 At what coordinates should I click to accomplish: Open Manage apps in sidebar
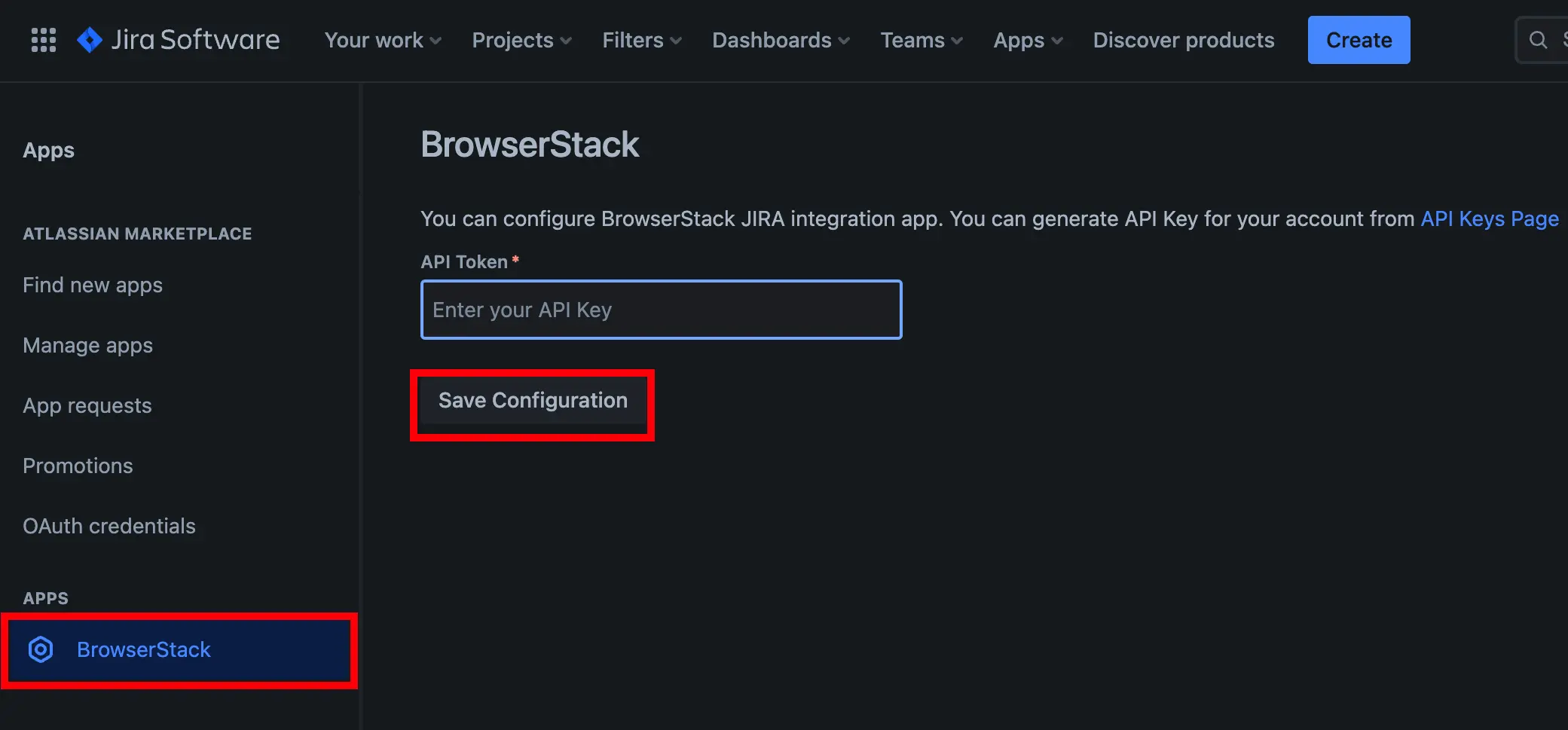87,345
